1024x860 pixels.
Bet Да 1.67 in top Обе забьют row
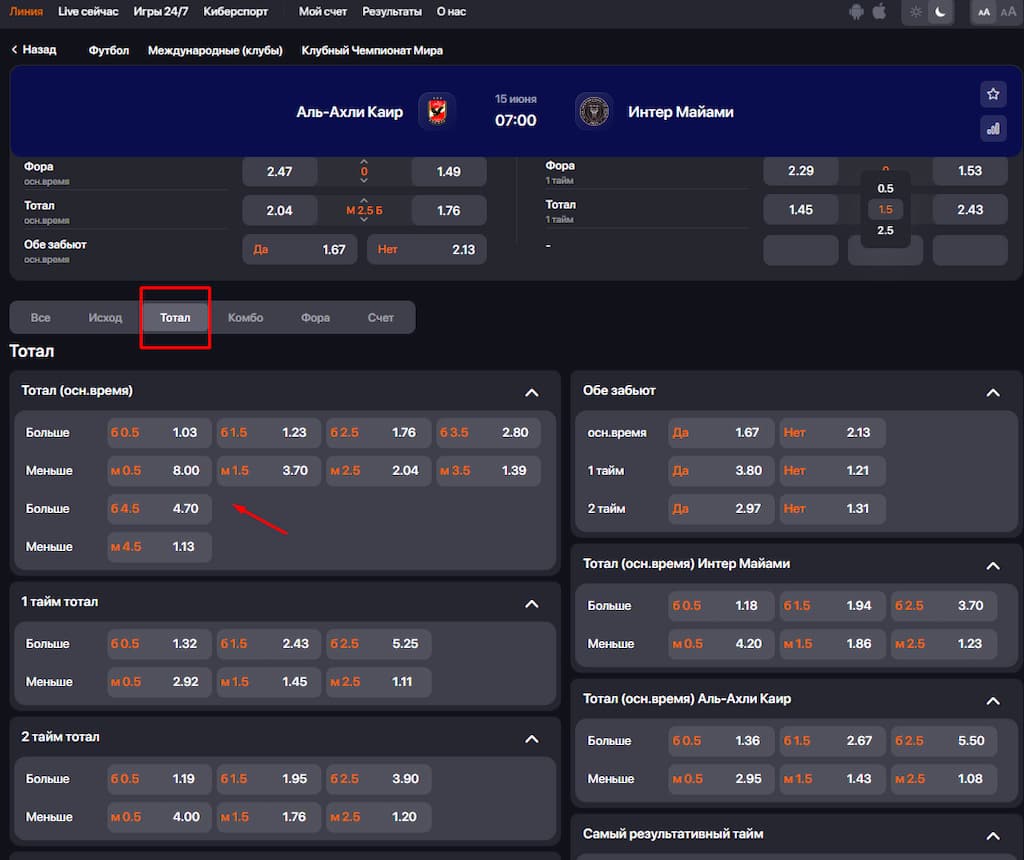coord(300,249)
